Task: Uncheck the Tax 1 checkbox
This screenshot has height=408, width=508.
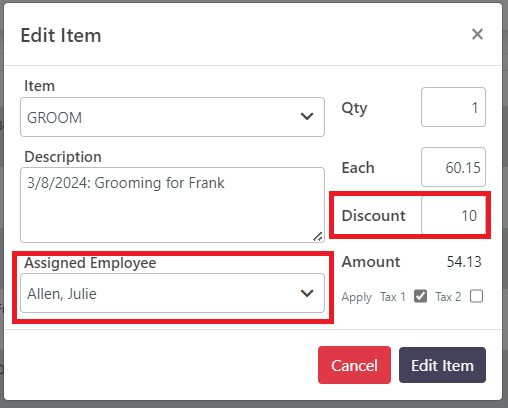Action: (420, 296)
